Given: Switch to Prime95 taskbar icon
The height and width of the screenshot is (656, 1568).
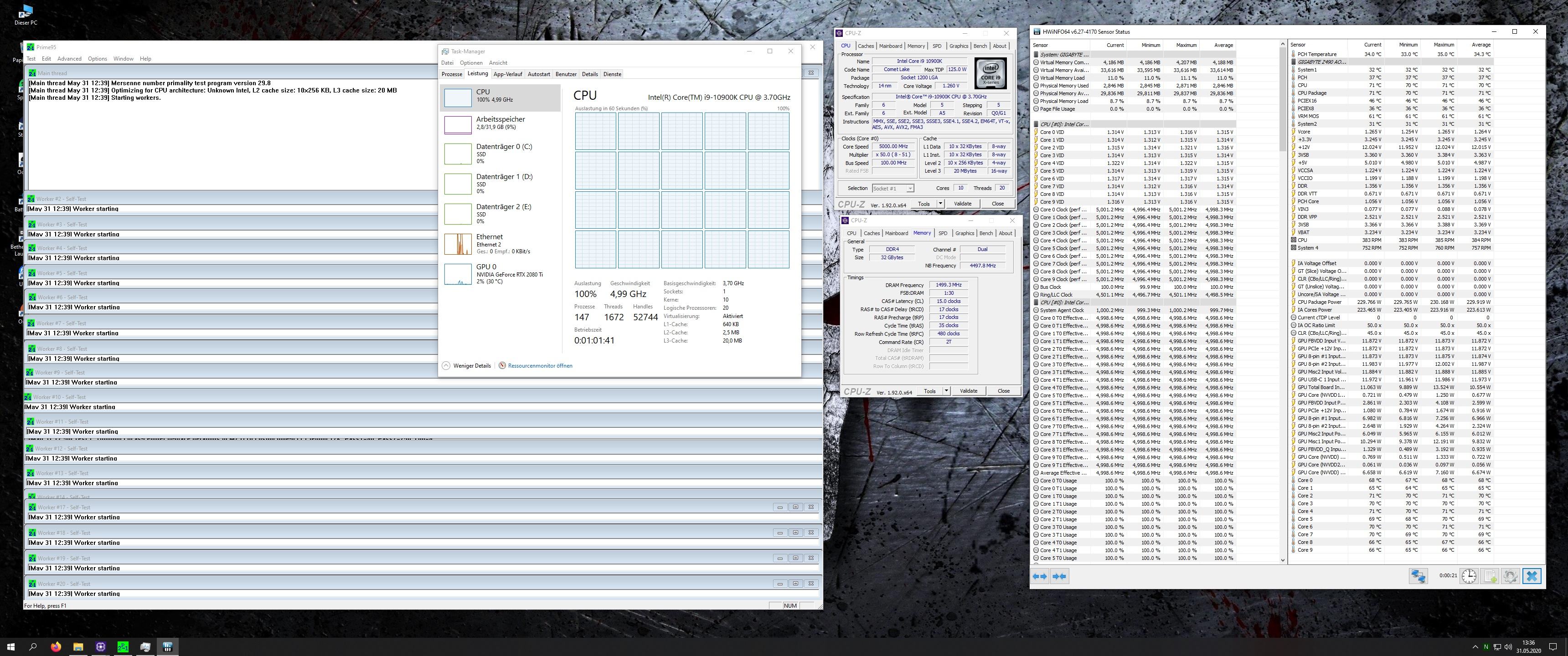Looking at the screenshot, I should 123,647.
